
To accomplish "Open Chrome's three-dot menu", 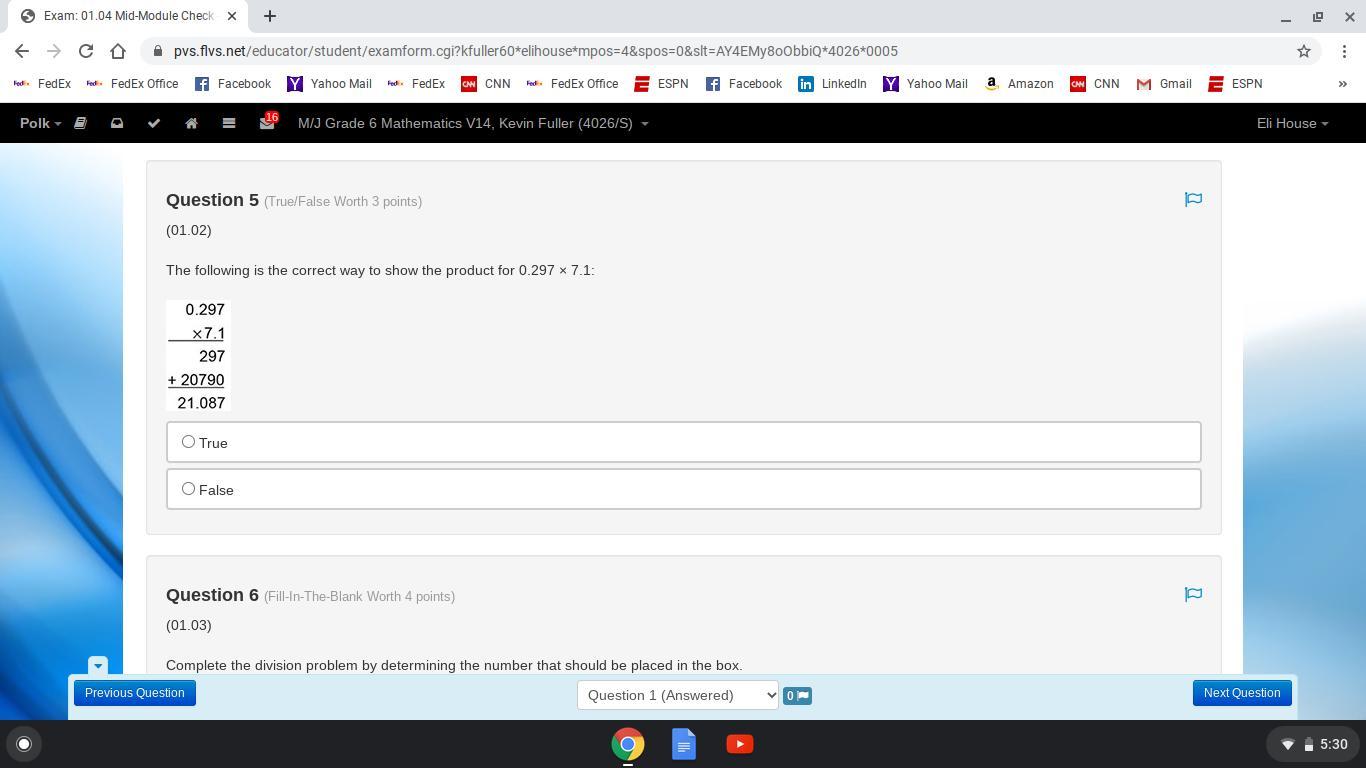I will 1344,51.
